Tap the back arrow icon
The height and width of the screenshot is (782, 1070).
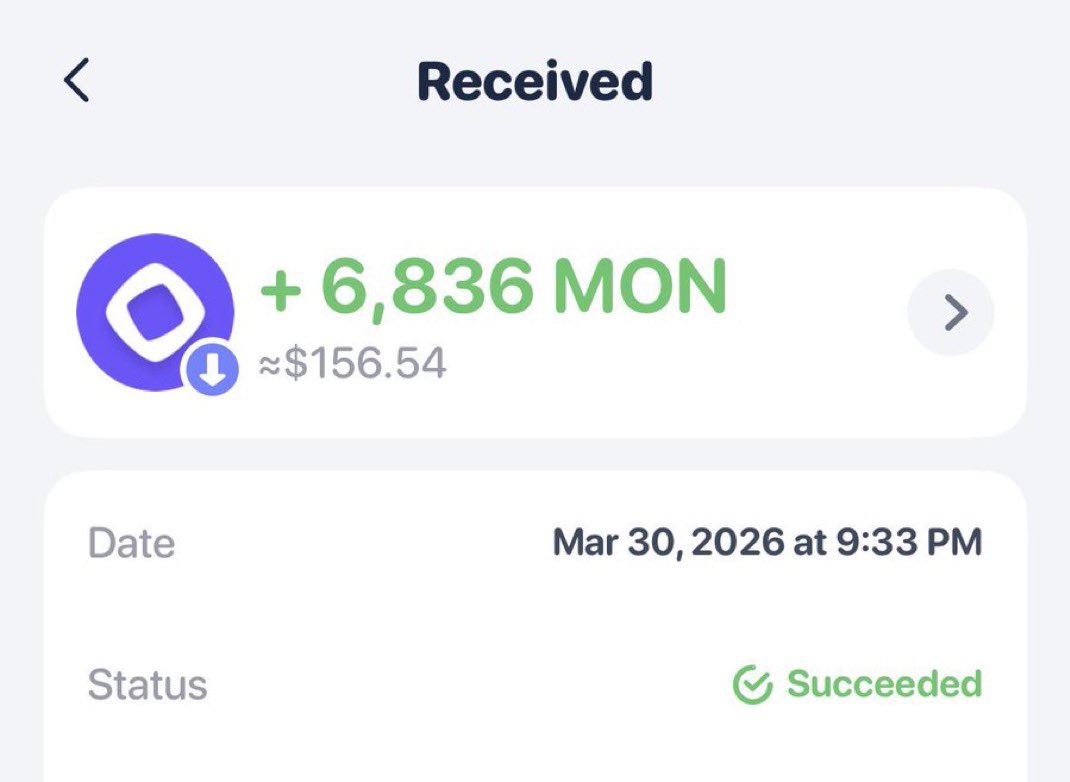pyautogui.click(x=77, y=81)
